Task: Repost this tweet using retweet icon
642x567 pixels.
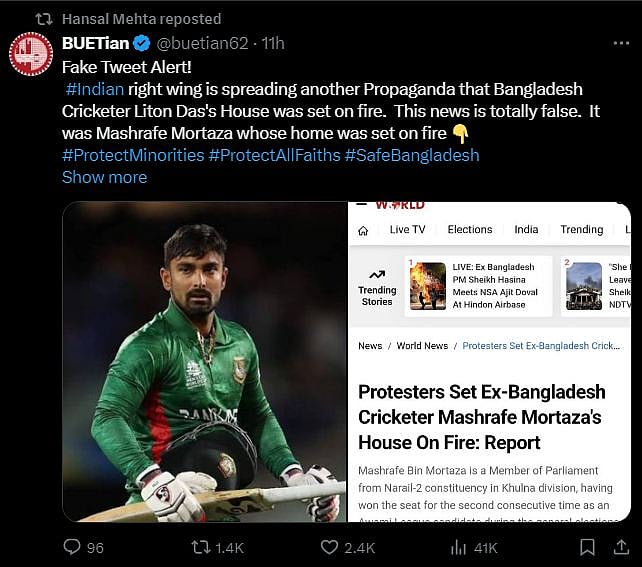Action: coord(202,547)
